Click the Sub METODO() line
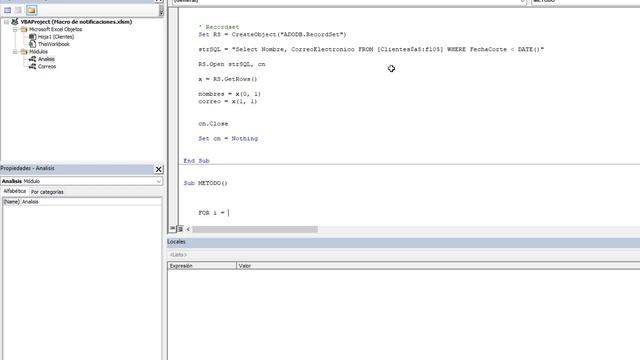 coord(205,183)
